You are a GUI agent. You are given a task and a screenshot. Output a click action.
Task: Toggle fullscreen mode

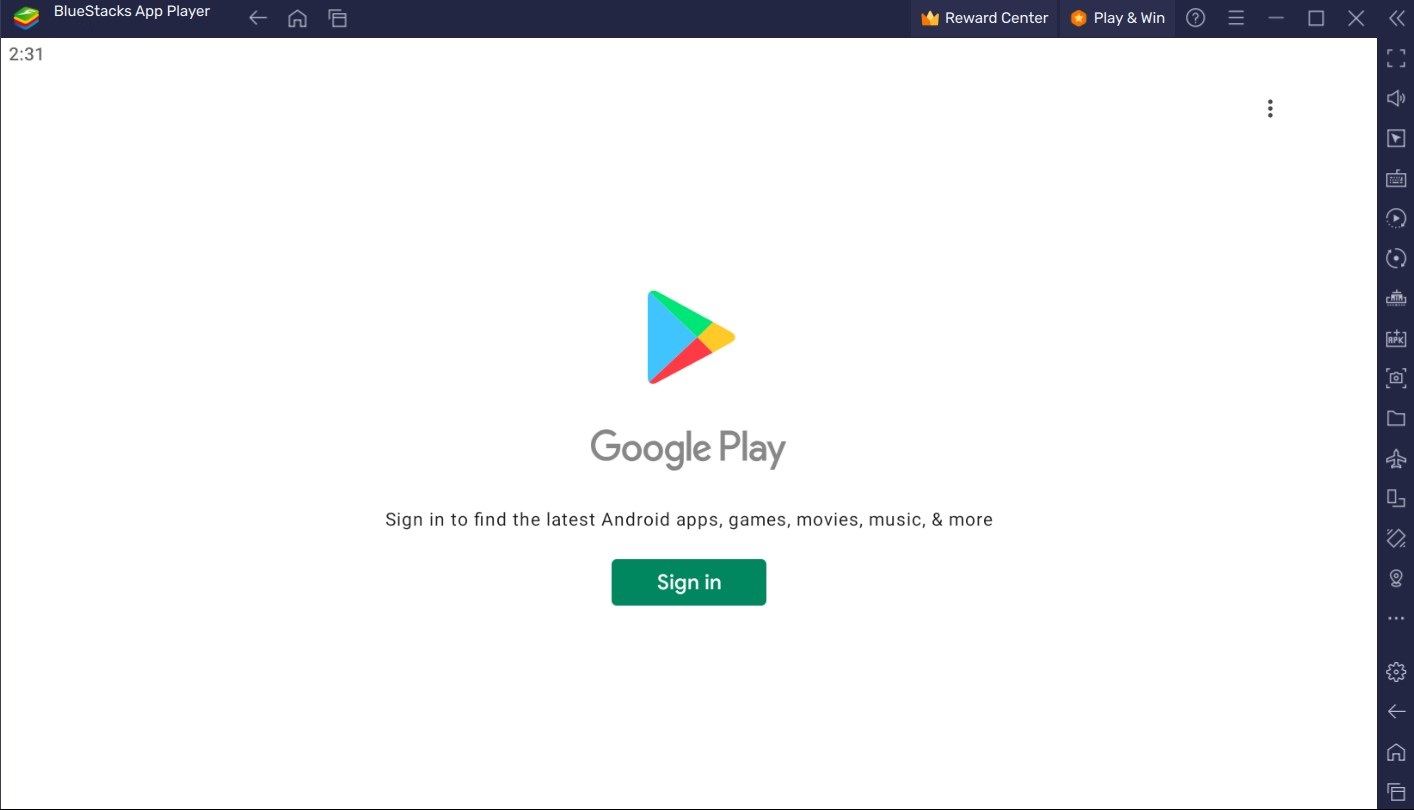(1396, 57)
